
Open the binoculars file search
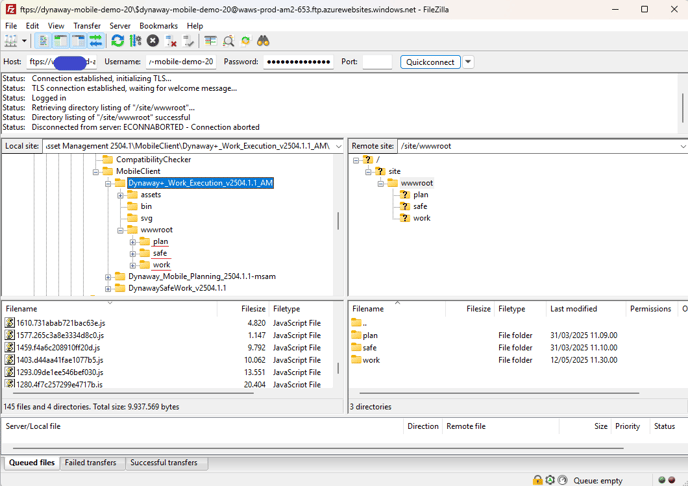coord(263,41)
